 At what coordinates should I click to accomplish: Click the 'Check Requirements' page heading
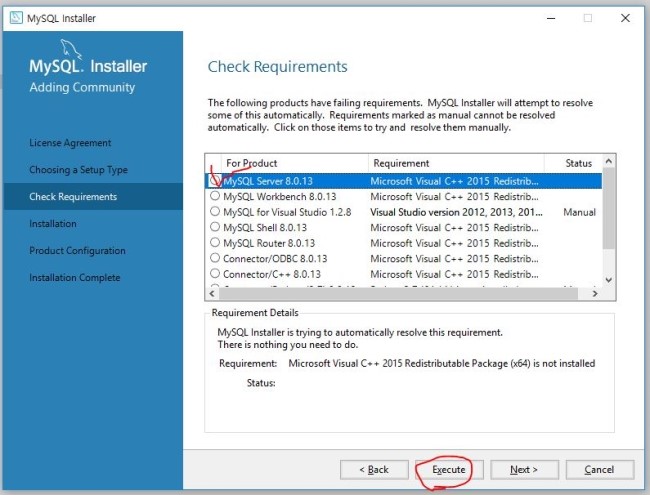point(277,67)
